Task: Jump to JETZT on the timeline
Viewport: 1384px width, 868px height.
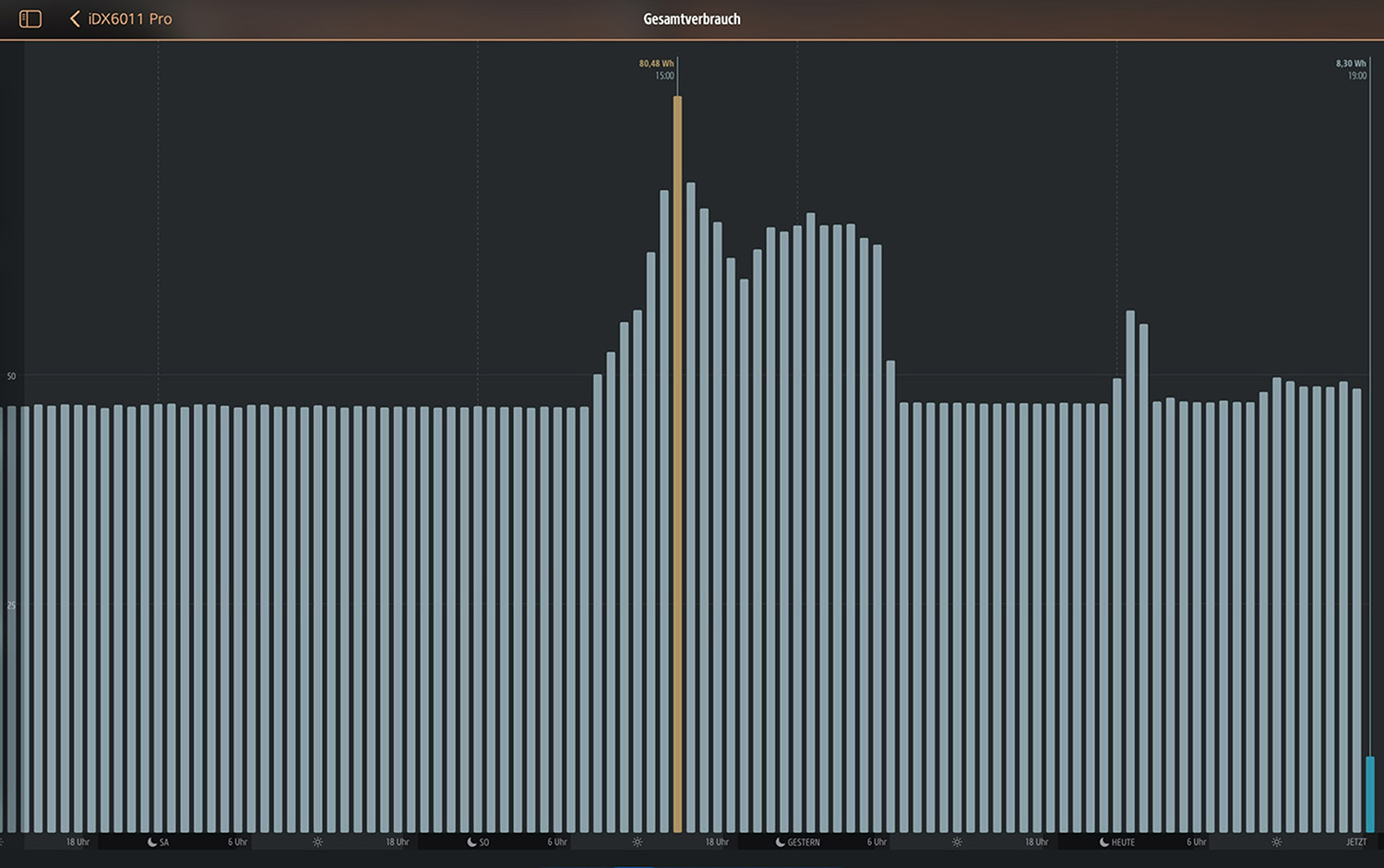Action: pos(1355,842)
